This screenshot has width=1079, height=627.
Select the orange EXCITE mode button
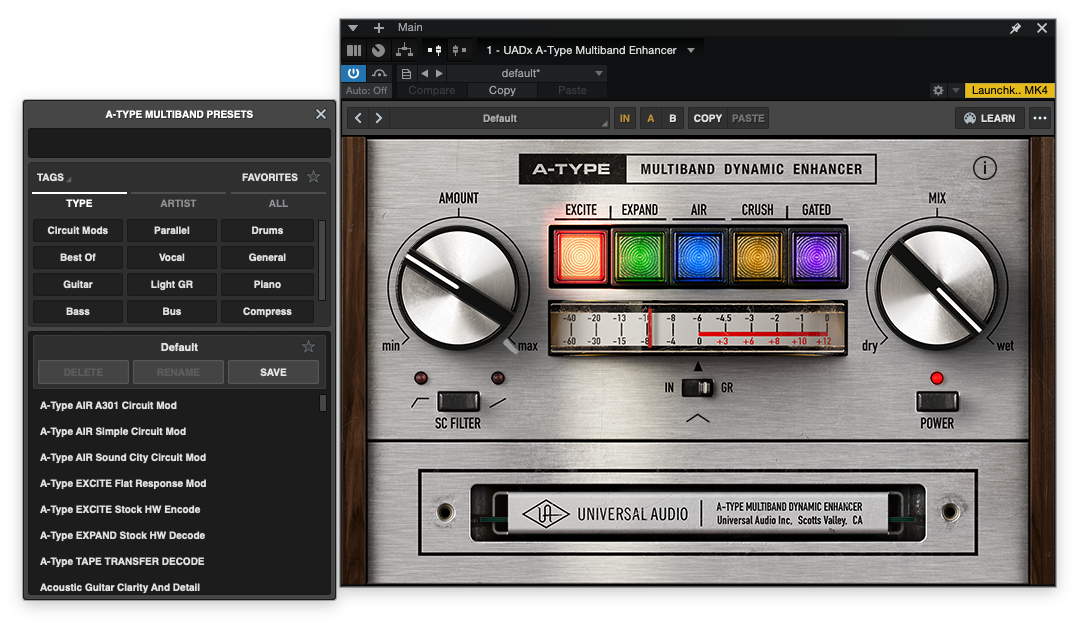(580, 257)
